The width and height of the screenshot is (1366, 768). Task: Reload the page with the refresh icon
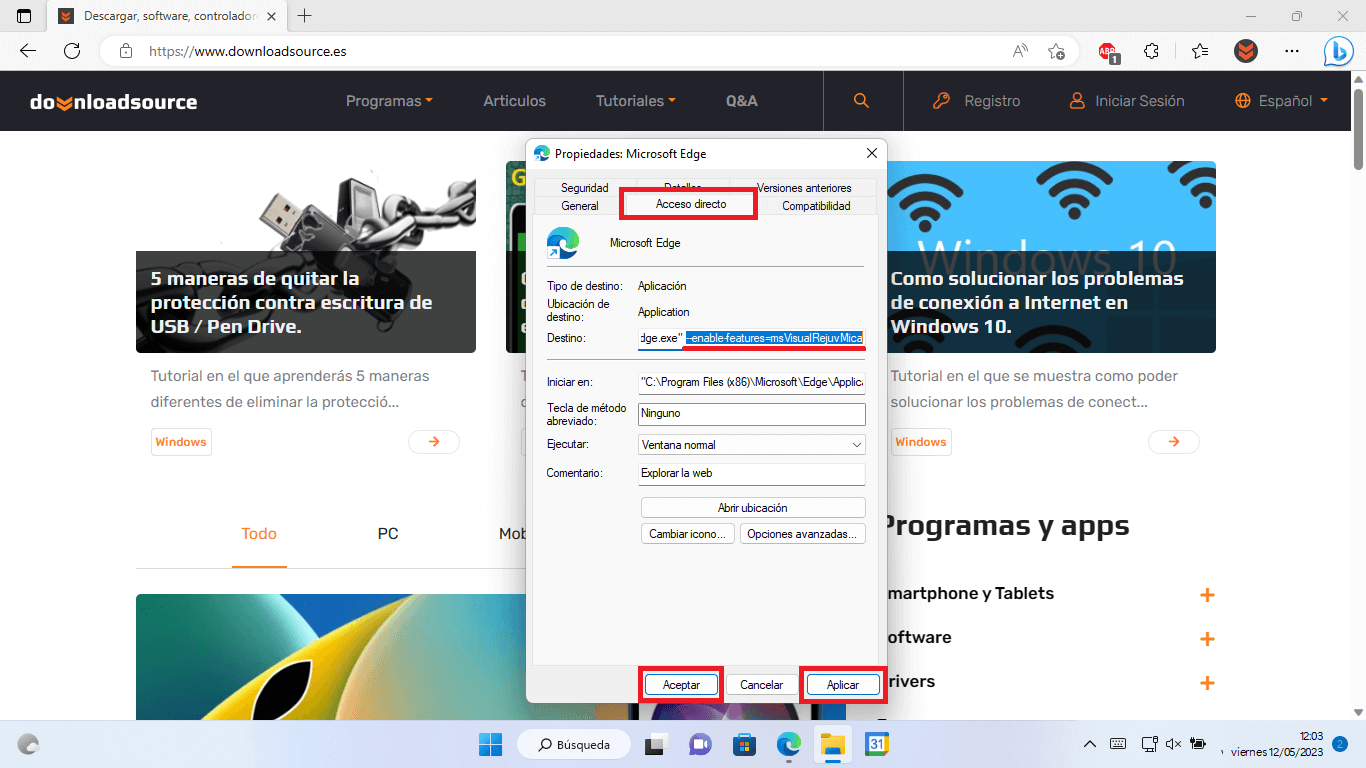pyautogui.click(x=72, y=51)
